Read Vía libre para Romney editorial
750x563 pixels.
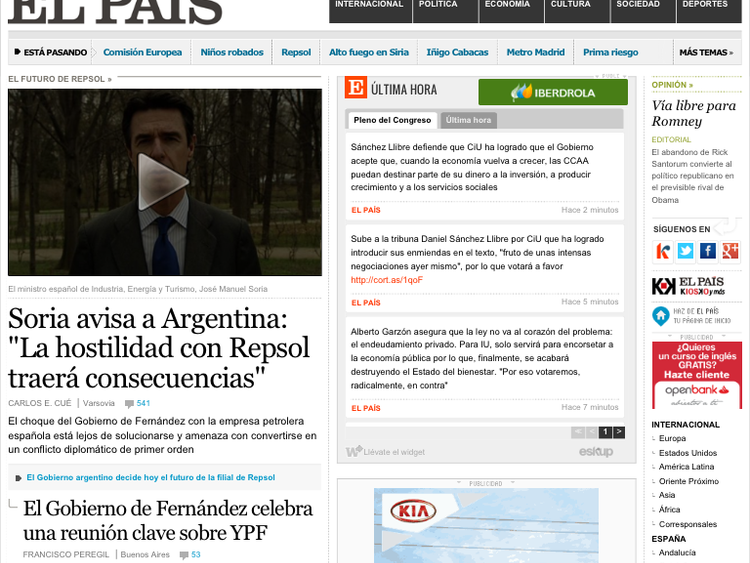click(694, 113)
